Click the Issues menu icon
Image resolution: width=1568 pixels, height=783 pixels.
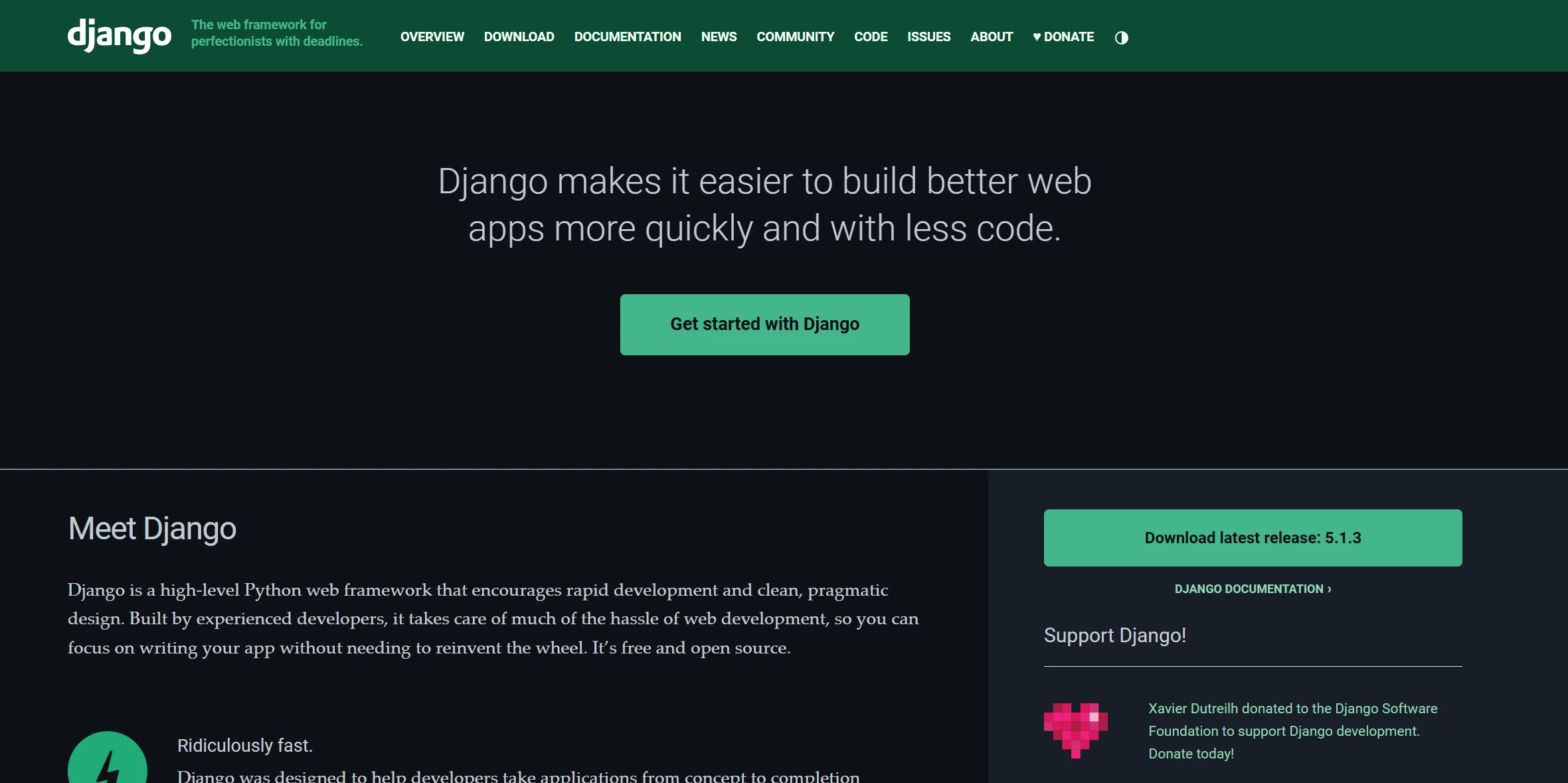[928, 37]
